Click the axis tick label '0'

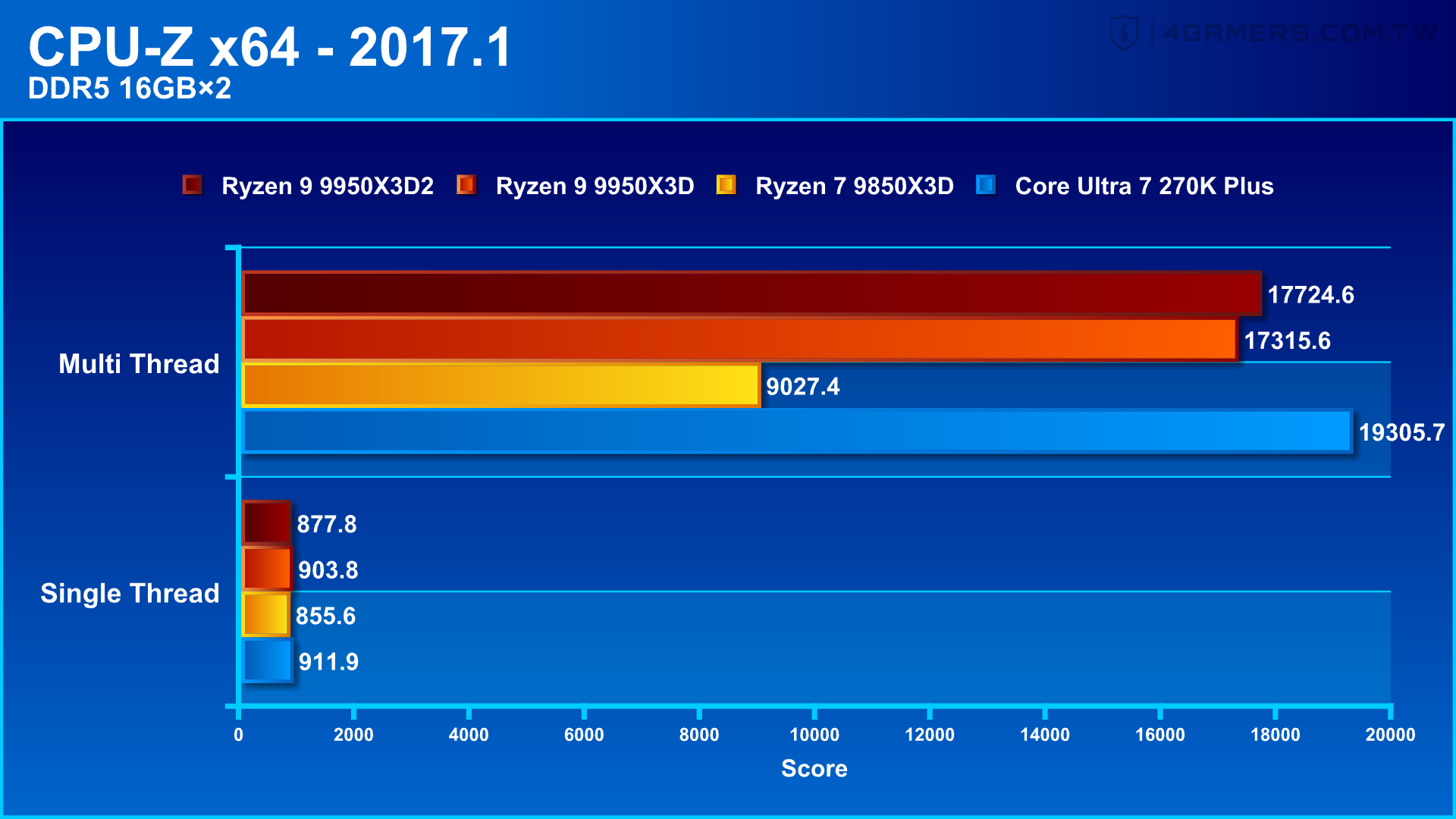point(238,735)
